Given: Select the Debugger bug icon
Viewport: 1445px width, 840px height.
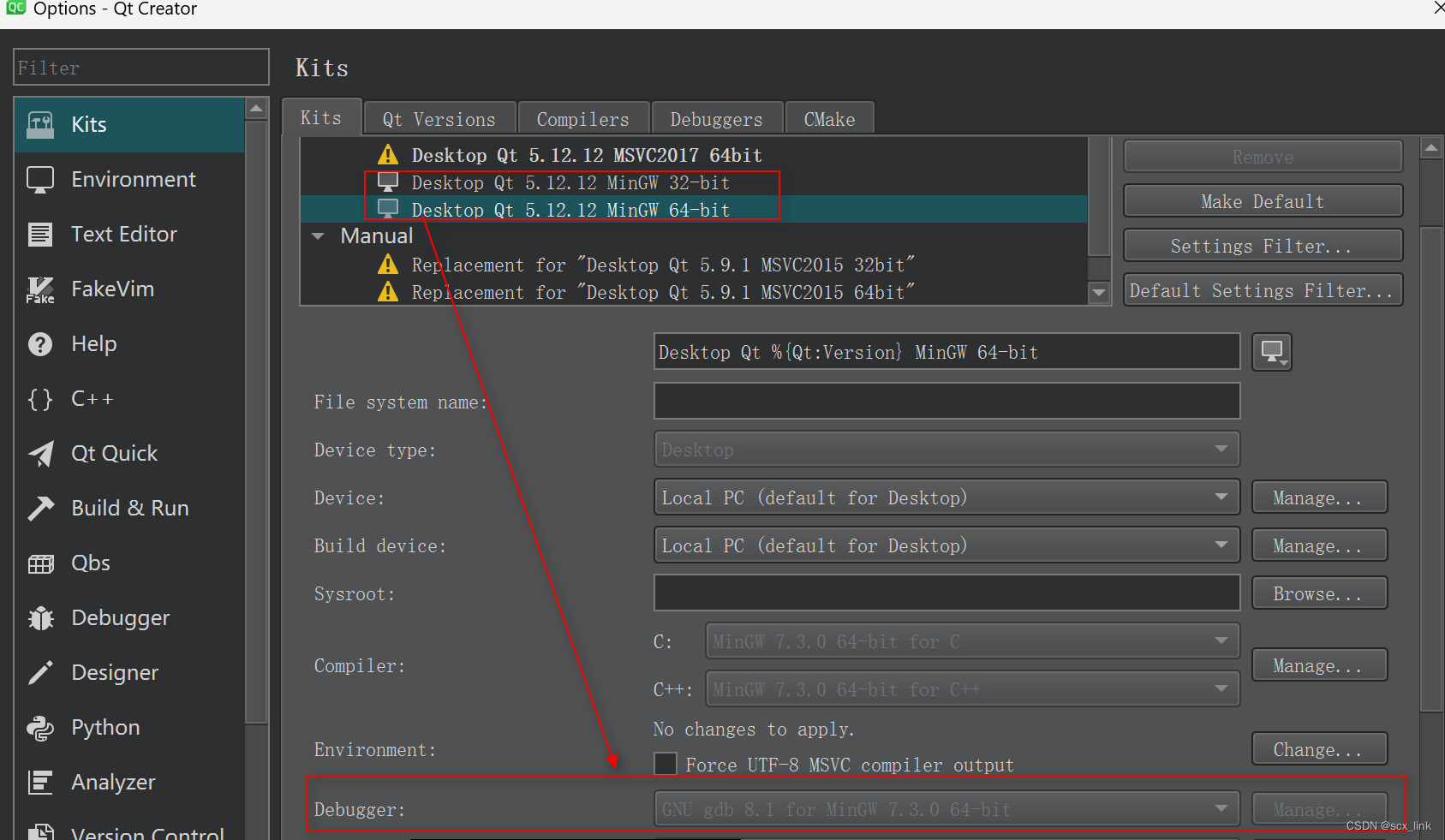Looking at the screenshot, I should [x=40, y=618].
